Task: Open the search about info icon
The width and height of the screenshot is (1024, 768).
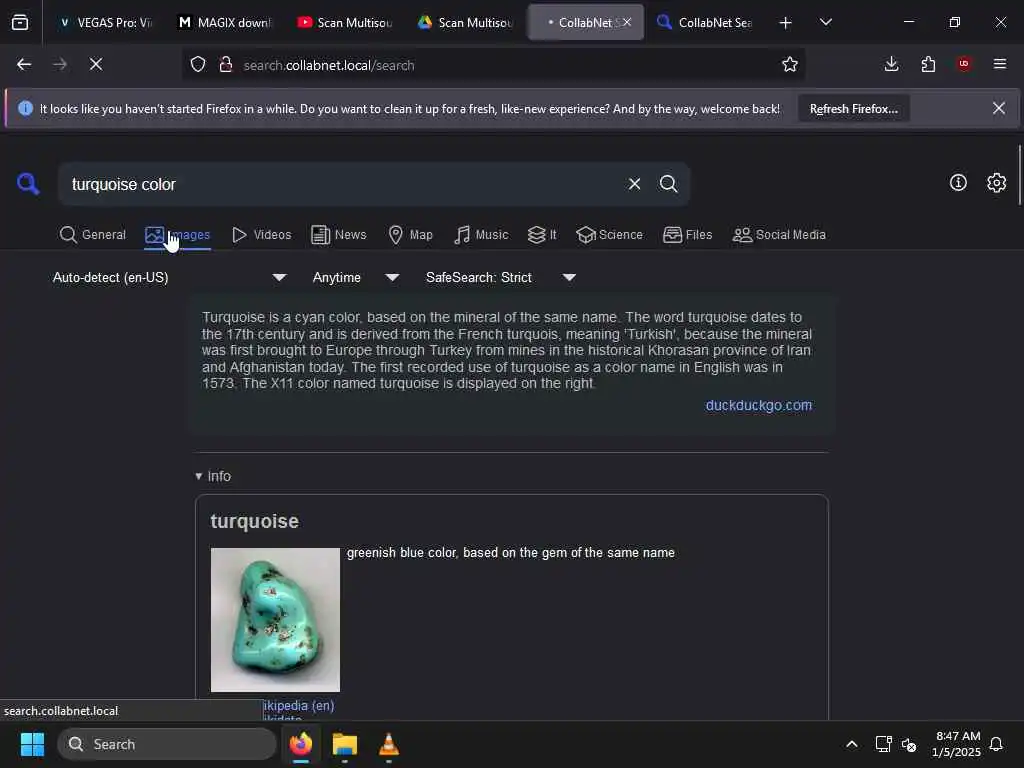Action: point(958,183)
